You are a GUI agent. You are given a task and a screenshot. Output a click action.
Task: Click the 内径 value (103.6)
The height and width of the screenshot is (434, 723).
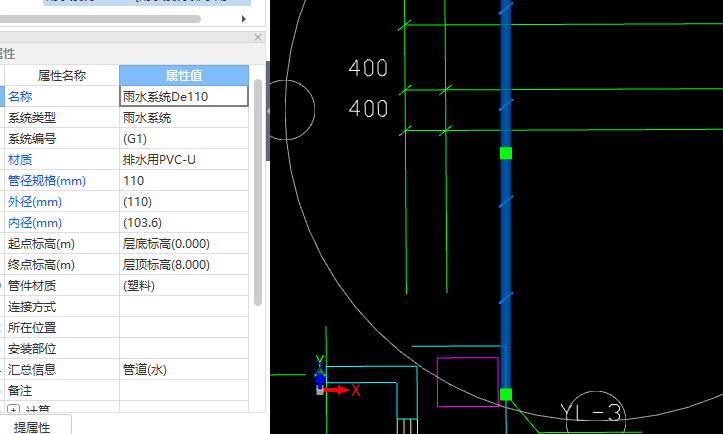[x=184, y=223]
